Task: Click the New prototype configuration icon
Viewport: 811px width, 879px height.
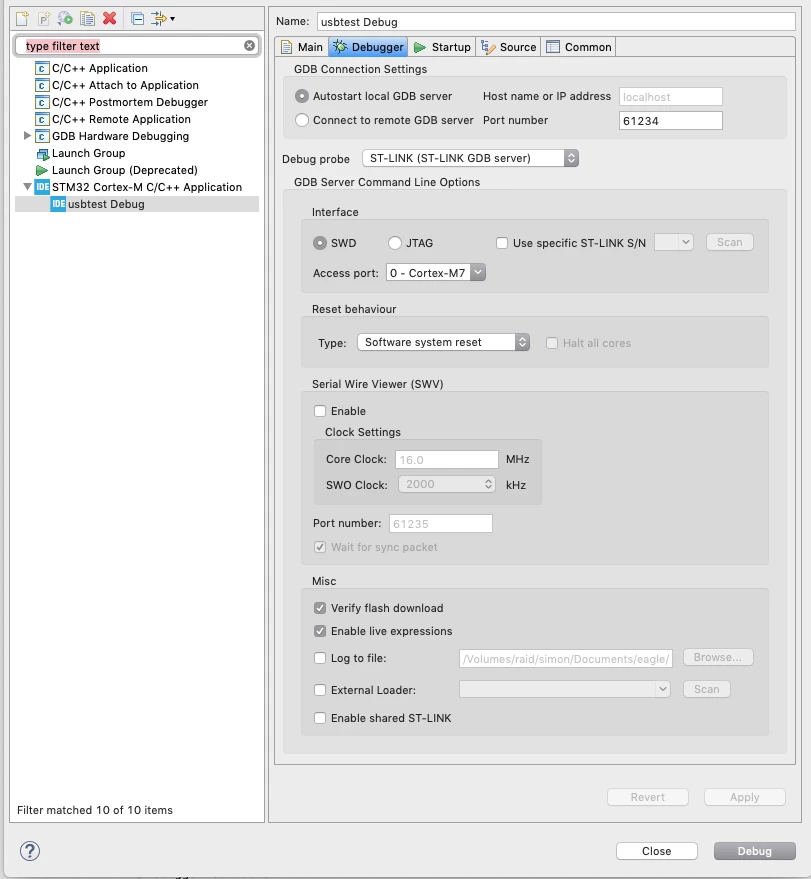Action: click(x=44, y=18)
